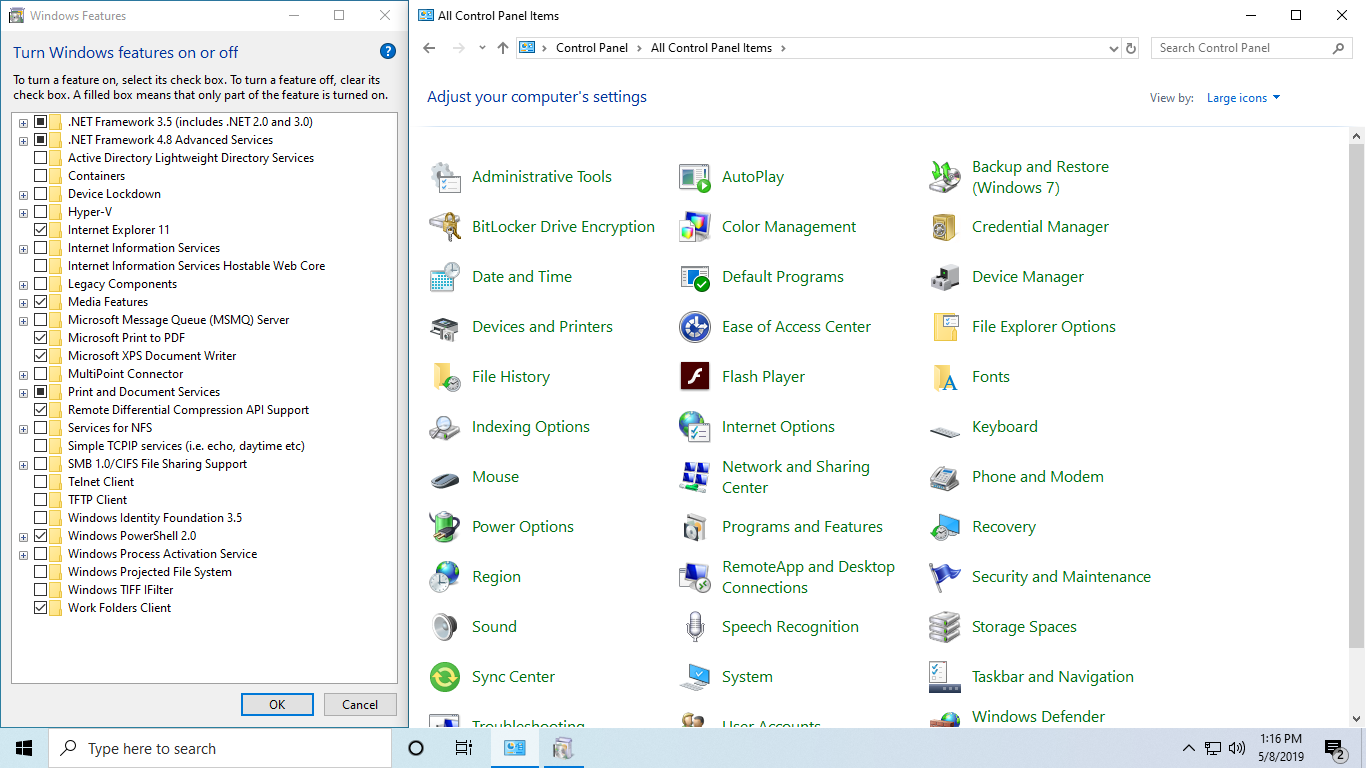Open the BitLocker Drive Encryption icon
Screen dimensions: 1366x768
click(x=445, y=227)
